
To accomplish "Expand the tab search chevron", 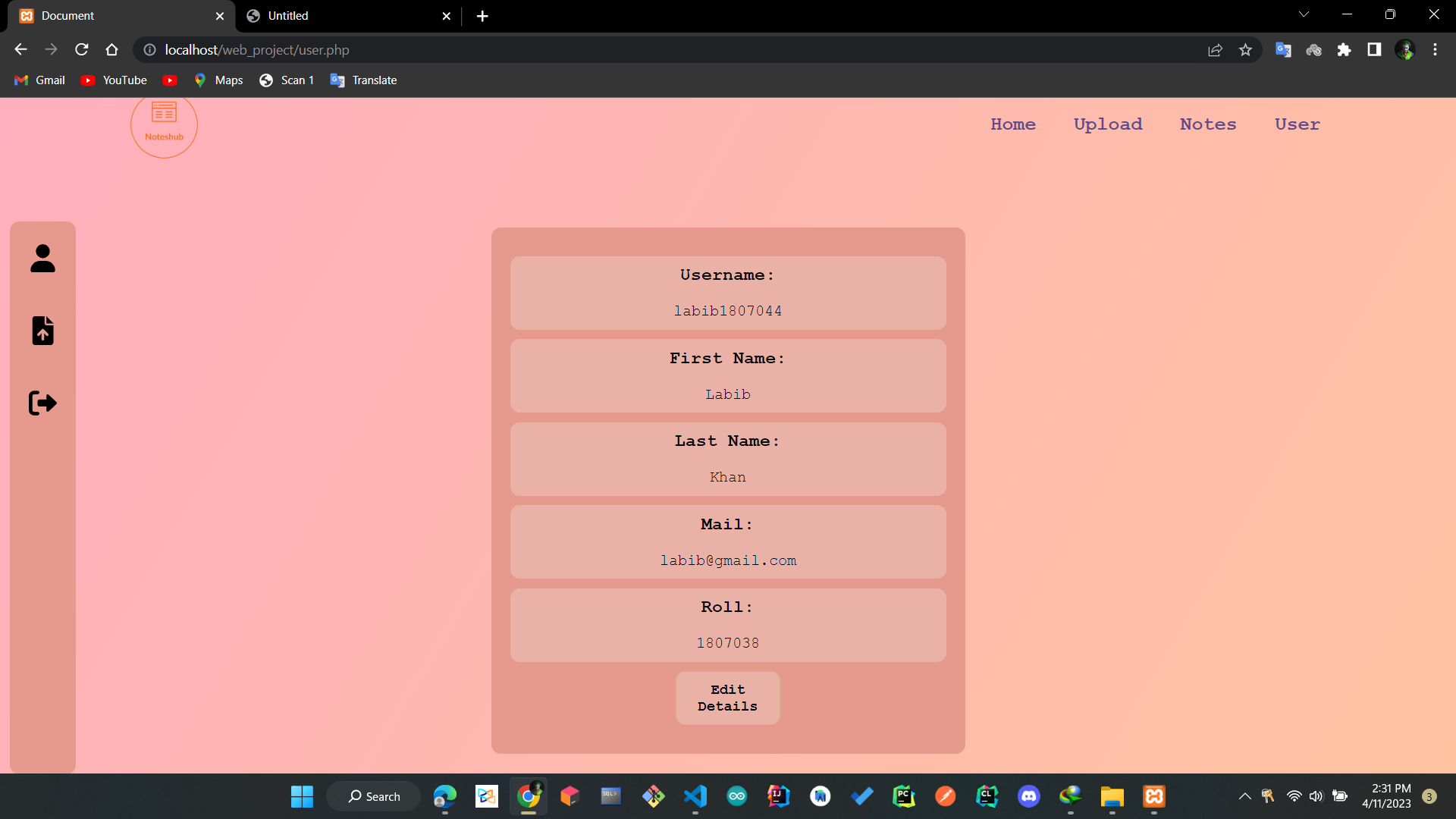I will pos(1304,14).
